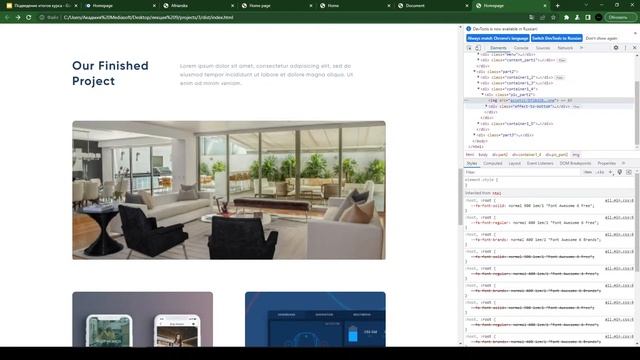
Task: Toggle the device toolbar in DevTools
Action: (478, 48)
